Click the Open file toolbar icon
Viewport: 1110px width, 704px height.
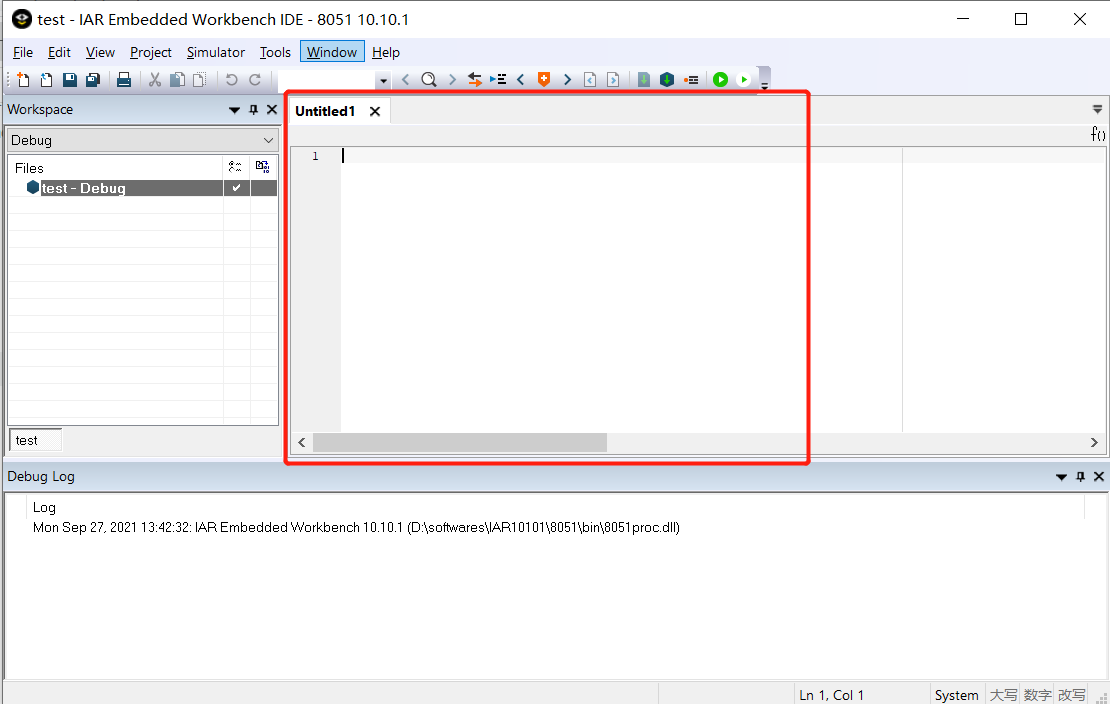tap(47, 79)
